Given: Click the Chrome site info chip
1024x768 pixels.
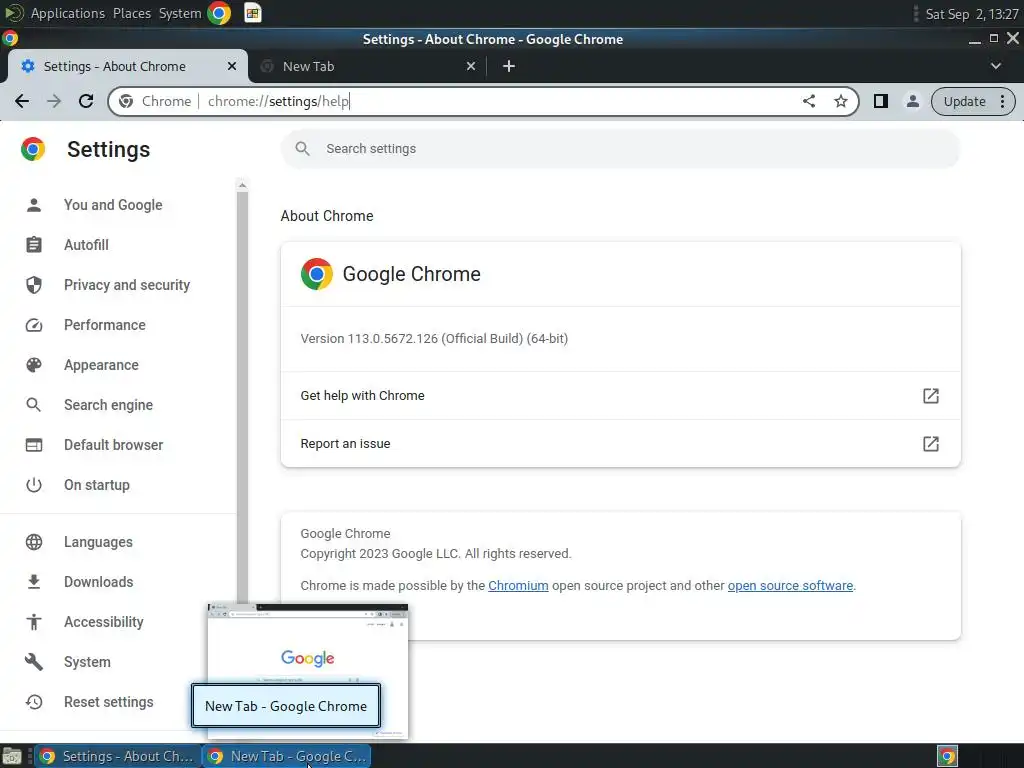Looking at the screenshot, I should [156, 101].
